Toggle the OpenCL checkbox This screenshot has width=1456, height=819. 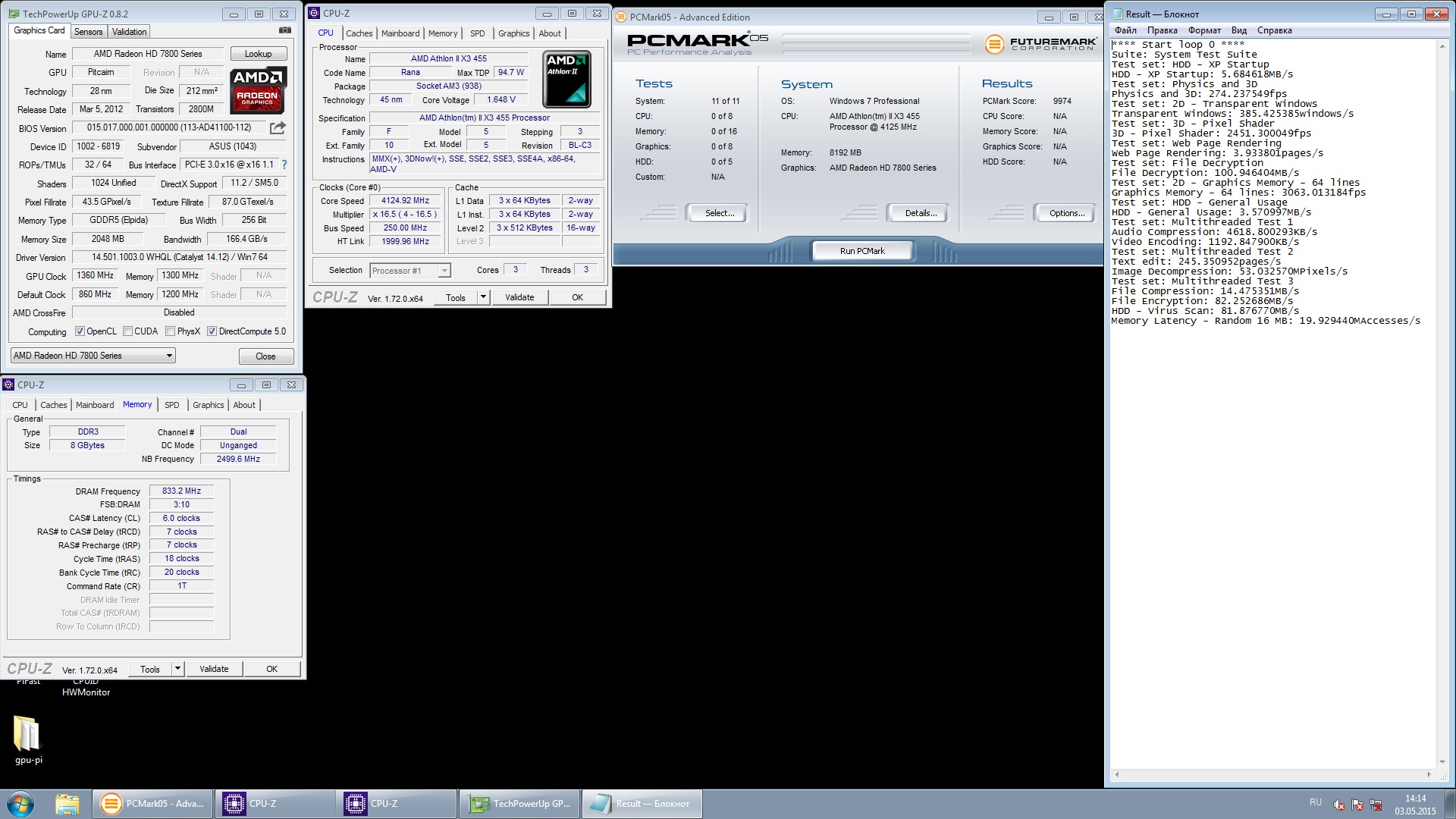80,331
